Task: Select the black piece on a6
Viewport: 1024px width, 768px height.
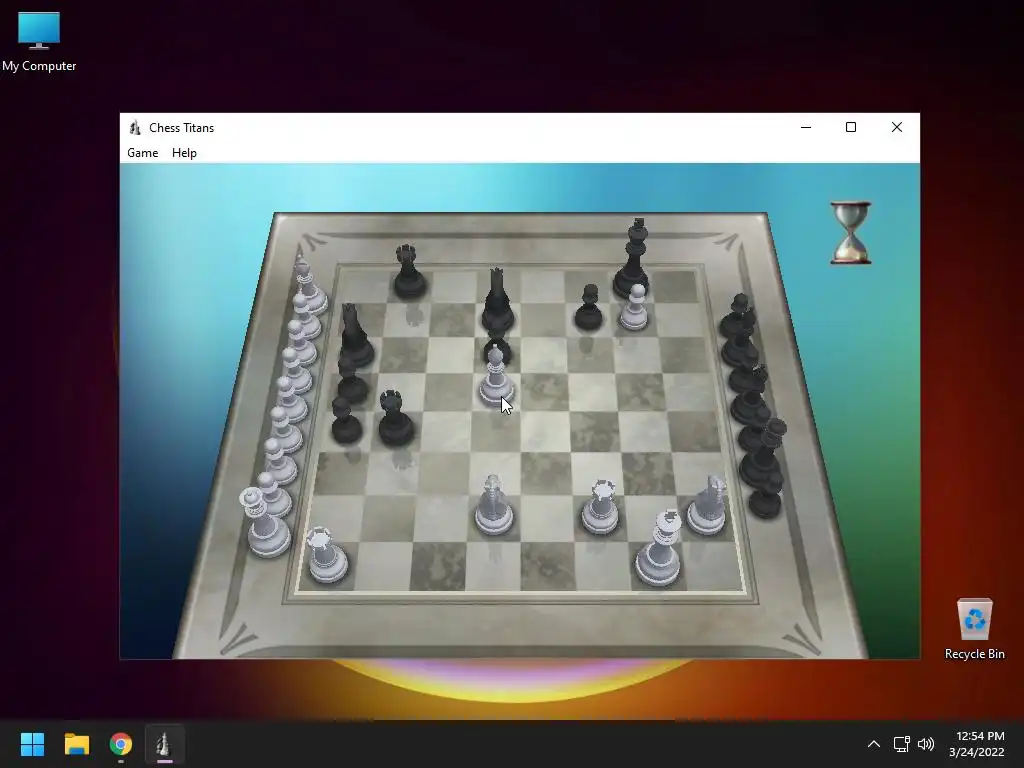Action: [x=355, y=336]
